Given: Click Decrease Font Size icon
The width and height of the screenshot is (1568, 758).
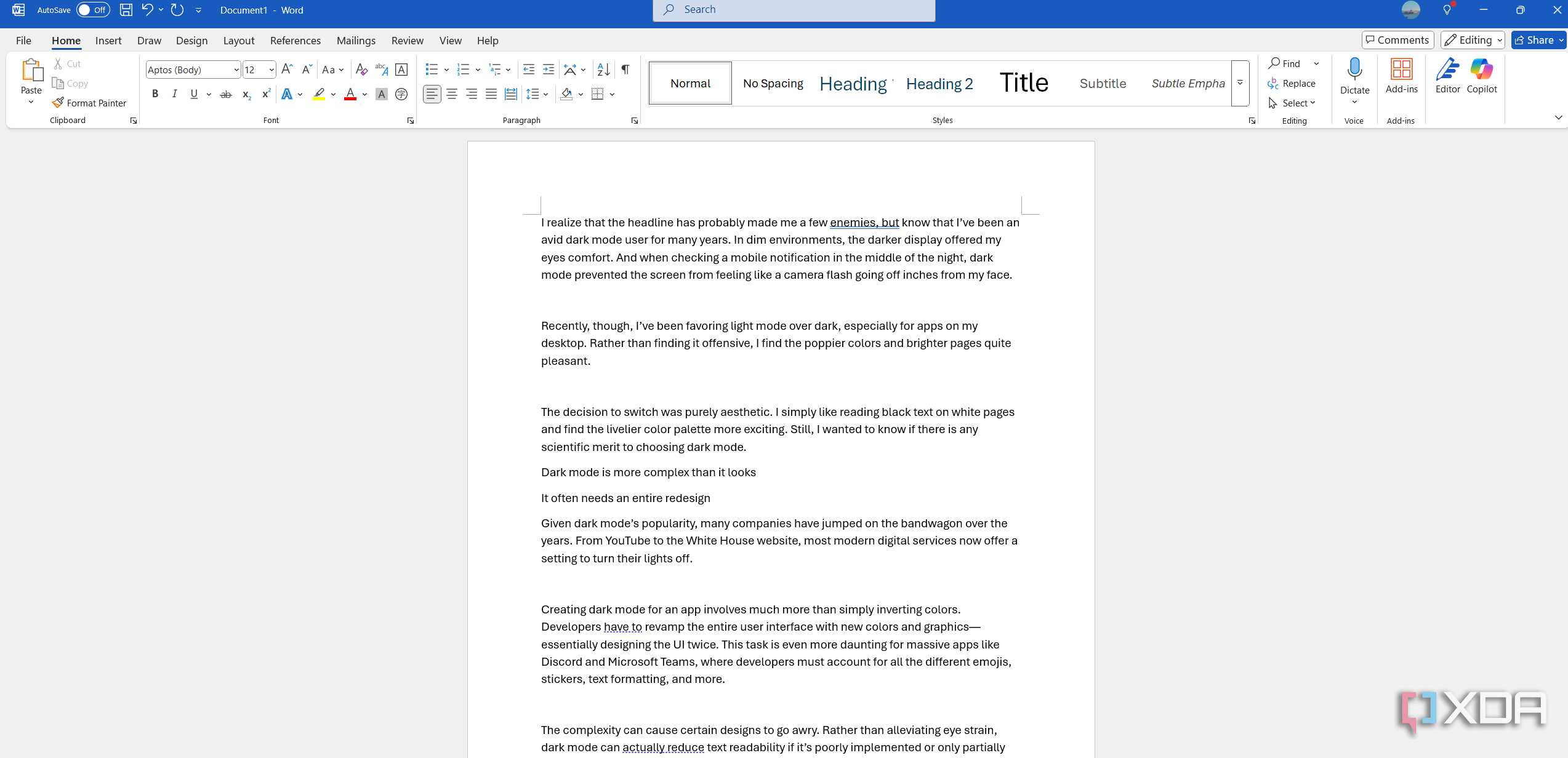Looking at the screenshot, I should pyautogui.click(x=307, y=70).
